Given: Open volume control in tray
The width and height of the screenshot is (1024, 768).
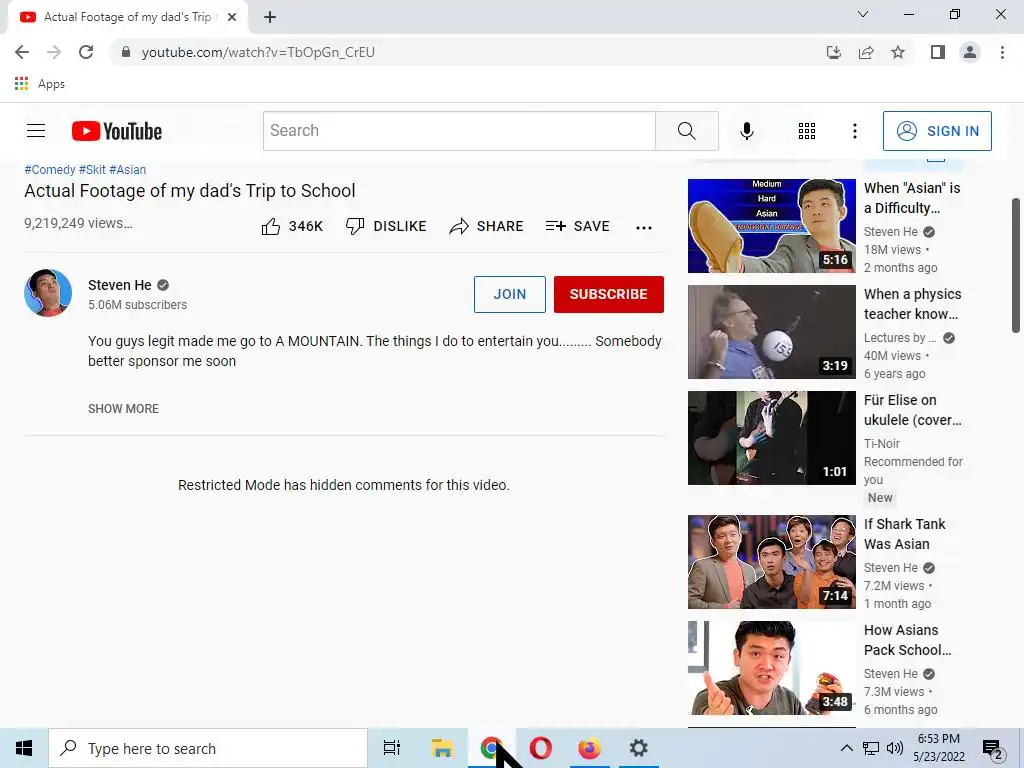Looking at the screenshot, I should pyautogui.click(x=895, y=748).
